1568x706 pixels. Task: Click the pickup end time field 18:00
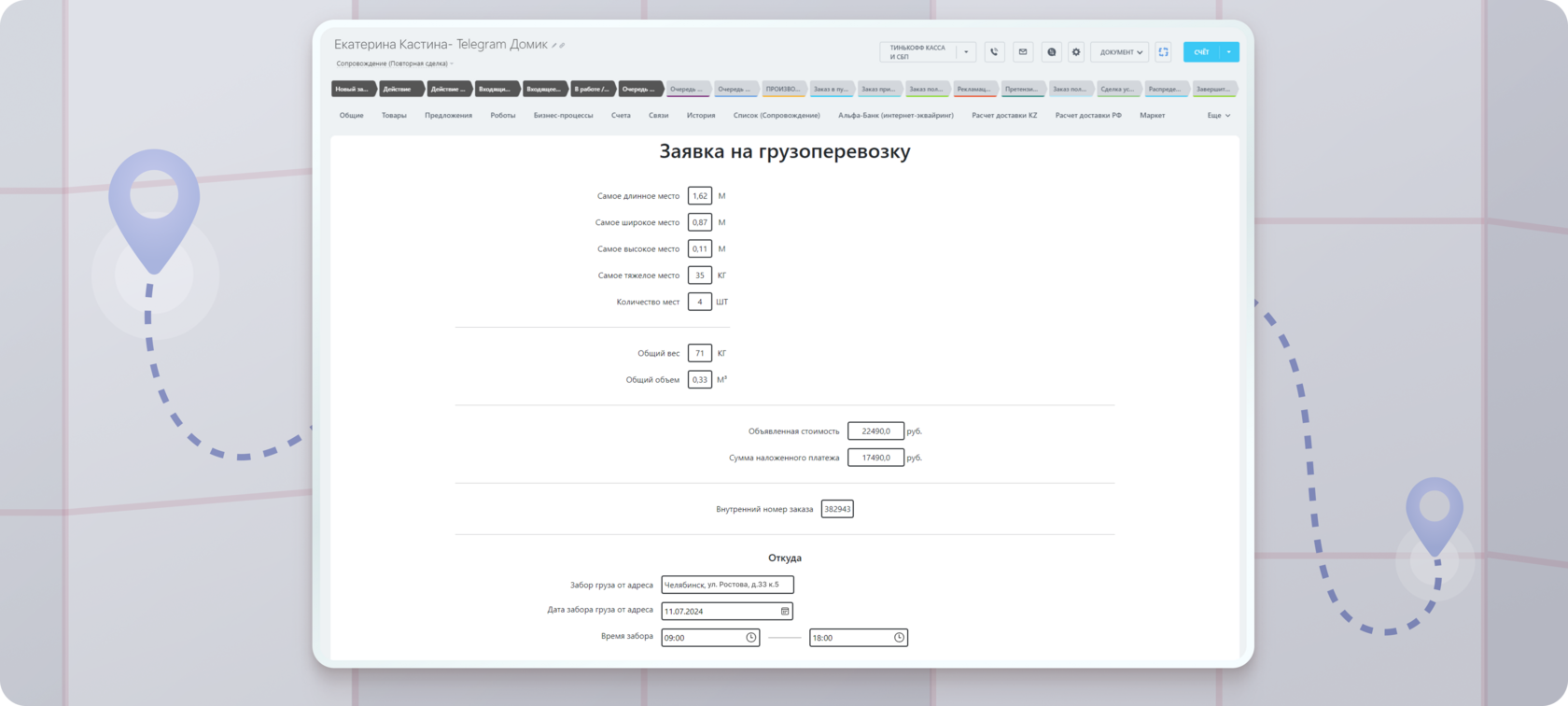click(x=859, y=638)
